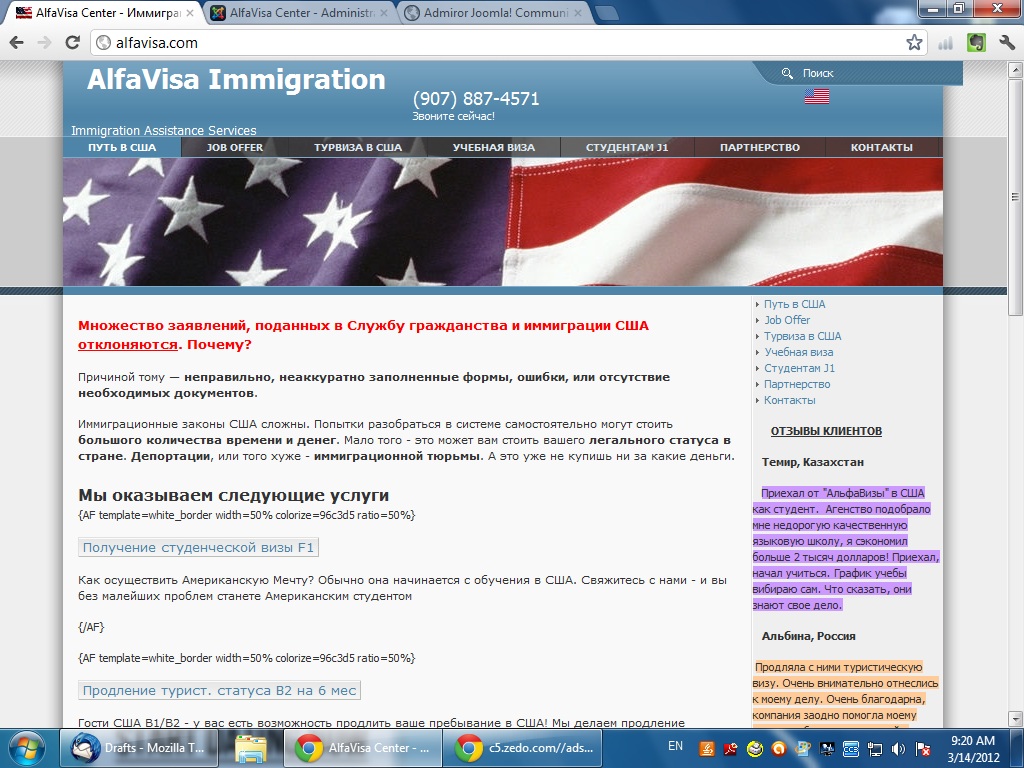The width and height of the screenshot is (1024, 768).
Task: Open КОНТАКТЫ nav menu item
Action: tap(882, 147)
